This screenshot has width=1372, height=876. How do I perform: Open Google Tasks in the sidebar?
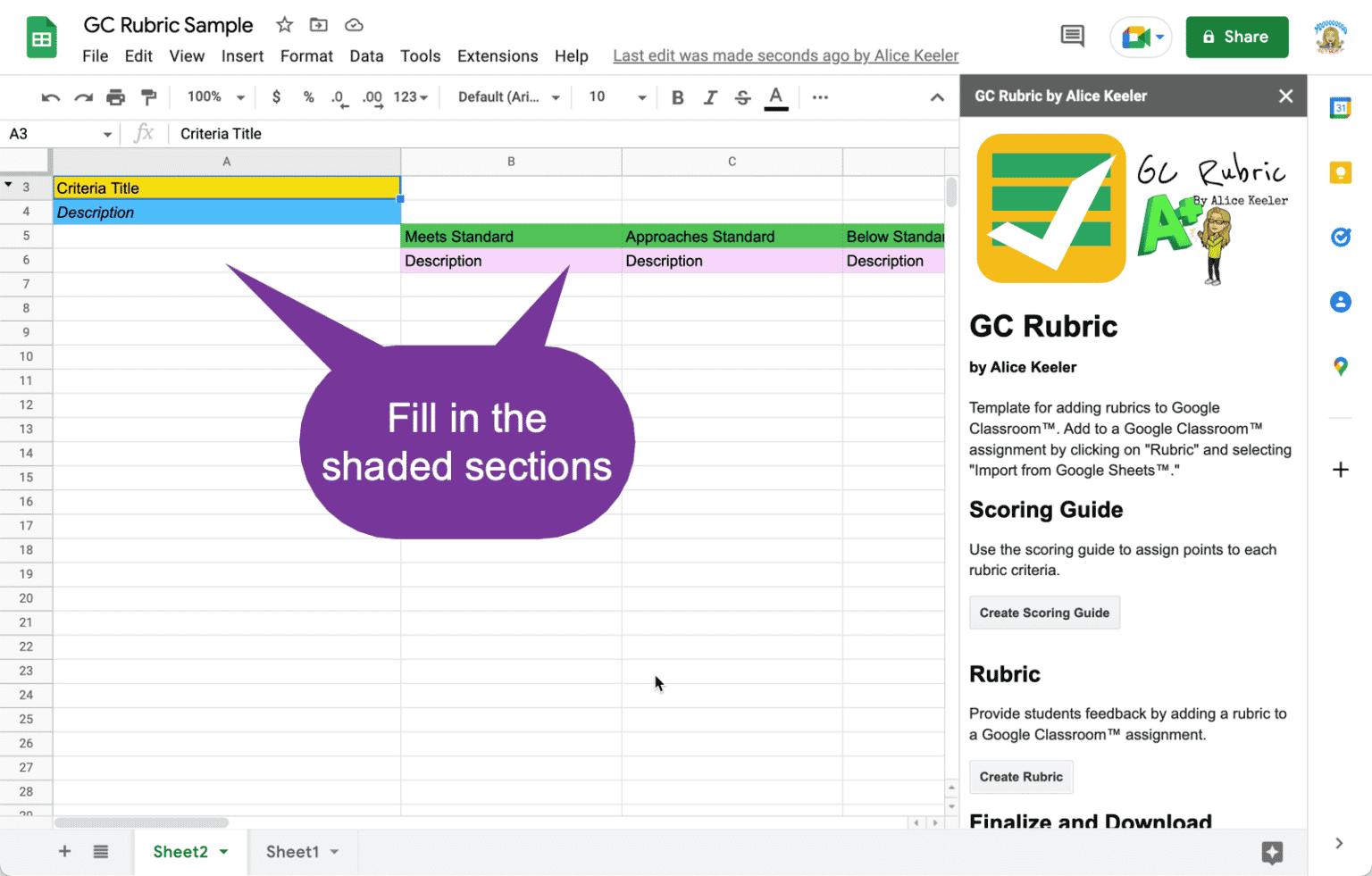pos(1341,237)
